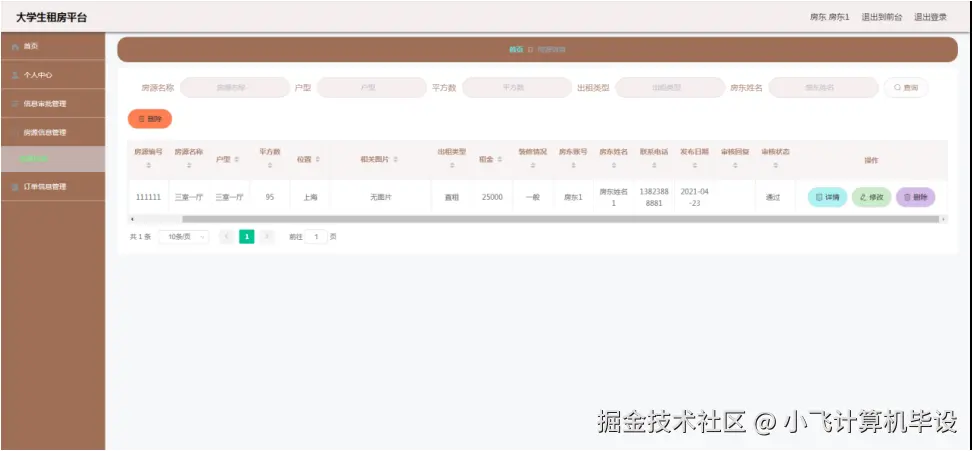Expand the 订单信息管理 sidebar menu
The height and width of the screenshot is (451, 973).
coord(53,187)
